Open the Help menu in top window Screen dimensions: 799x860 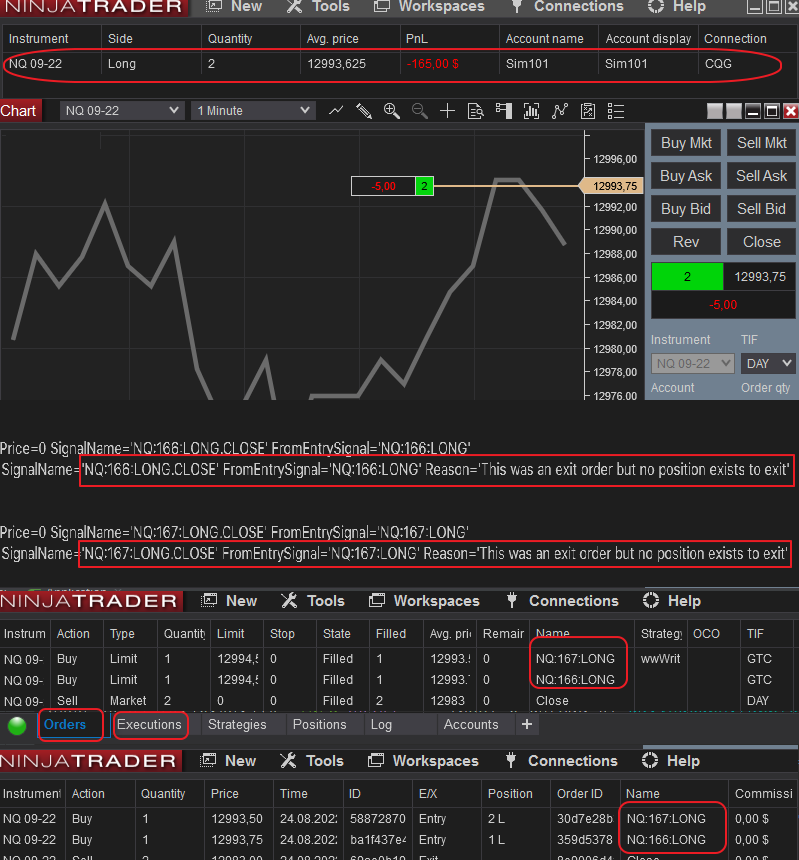pos(677,7)
